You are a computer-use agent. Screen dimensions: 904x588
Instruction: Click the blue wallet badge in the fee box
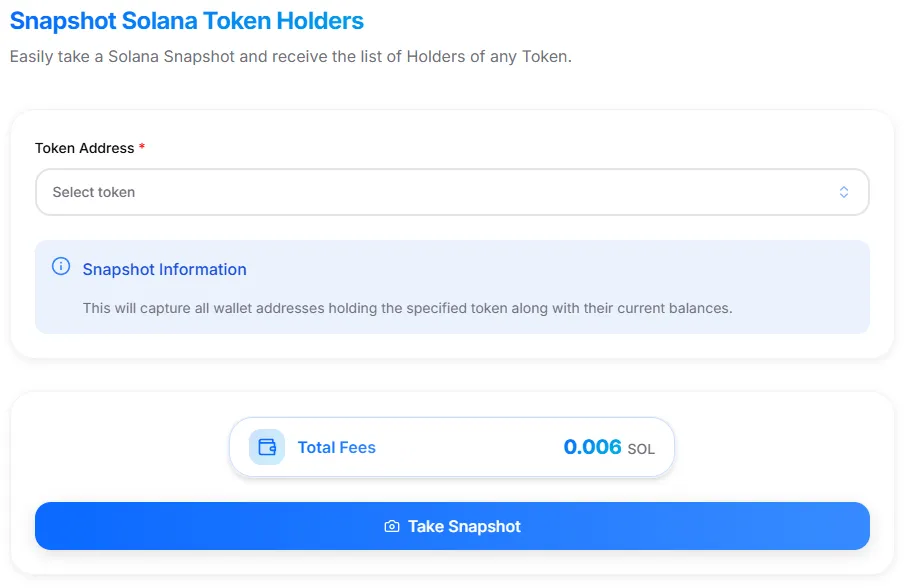tap(267, 447)
